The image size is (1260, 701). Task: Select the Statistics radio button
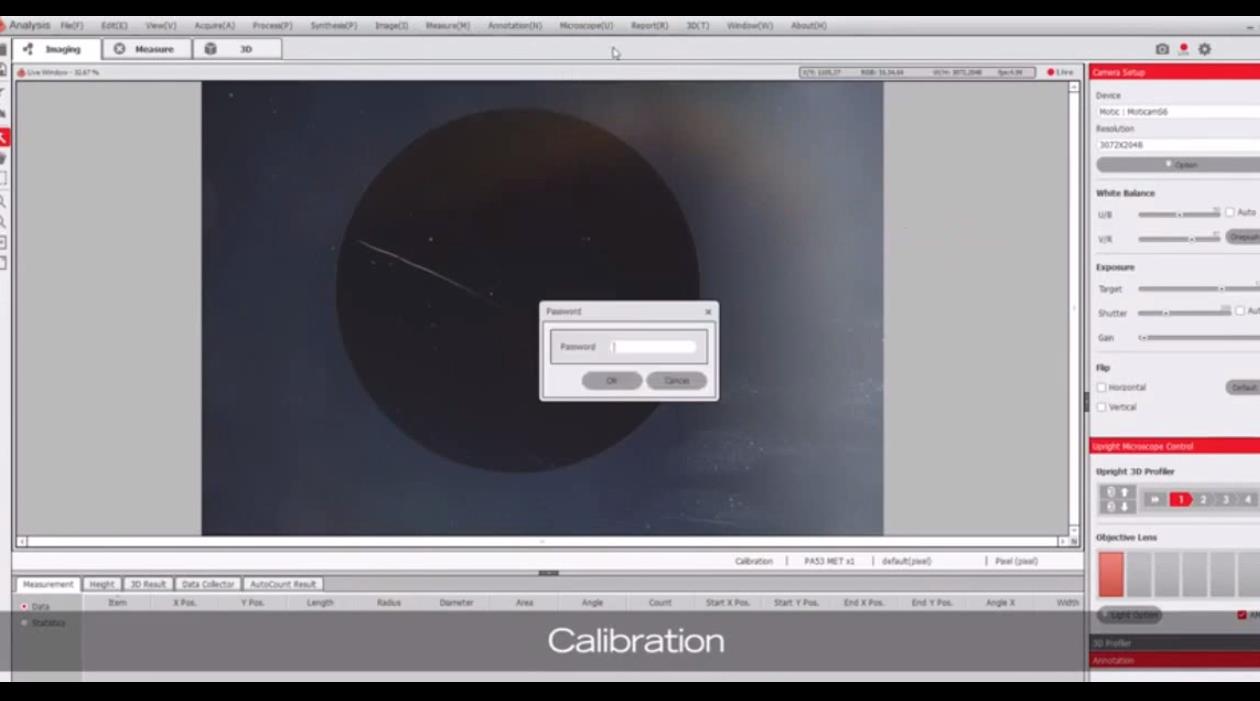click(25, 623)
